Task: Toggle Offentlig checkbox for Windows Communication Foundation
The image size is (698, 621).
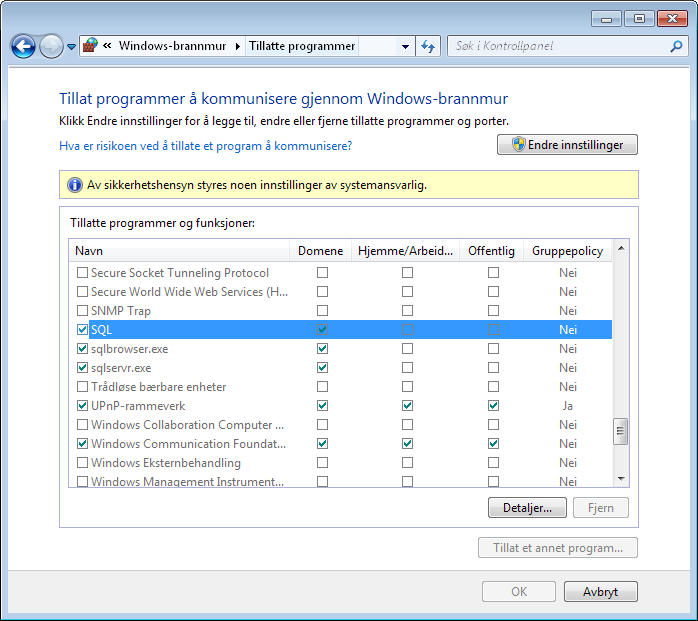Action: click(x=493, y=443)
